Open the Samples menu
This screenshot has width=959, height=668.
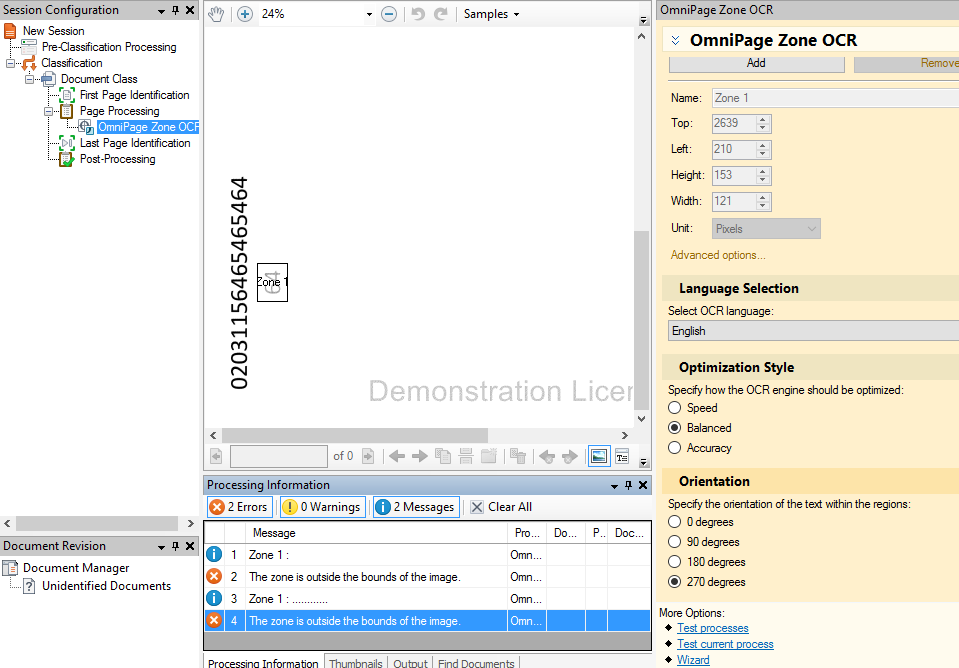coord(491,14)
